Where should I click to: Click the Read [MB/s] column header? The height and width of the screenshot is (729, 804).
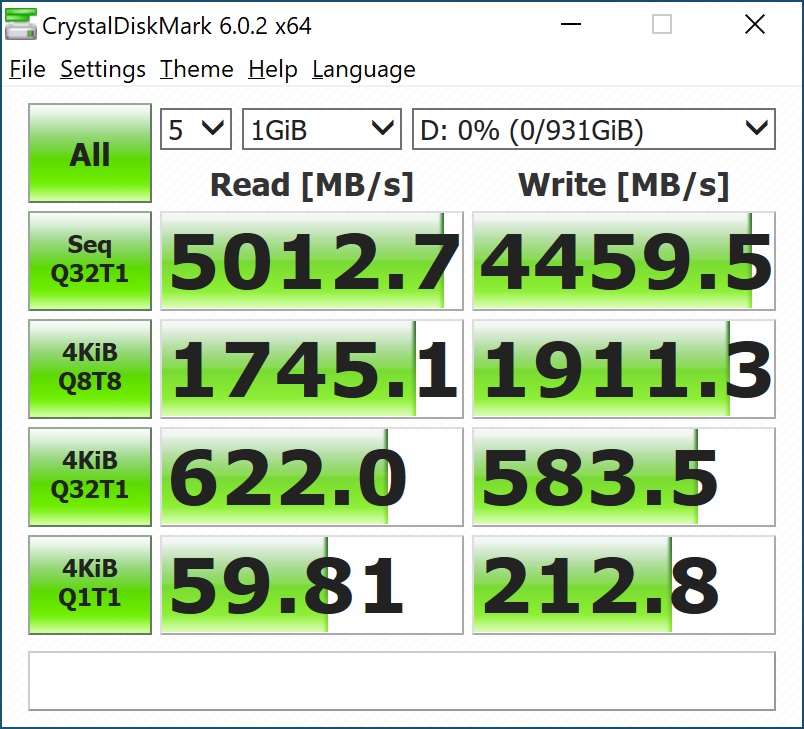(312, 185)
